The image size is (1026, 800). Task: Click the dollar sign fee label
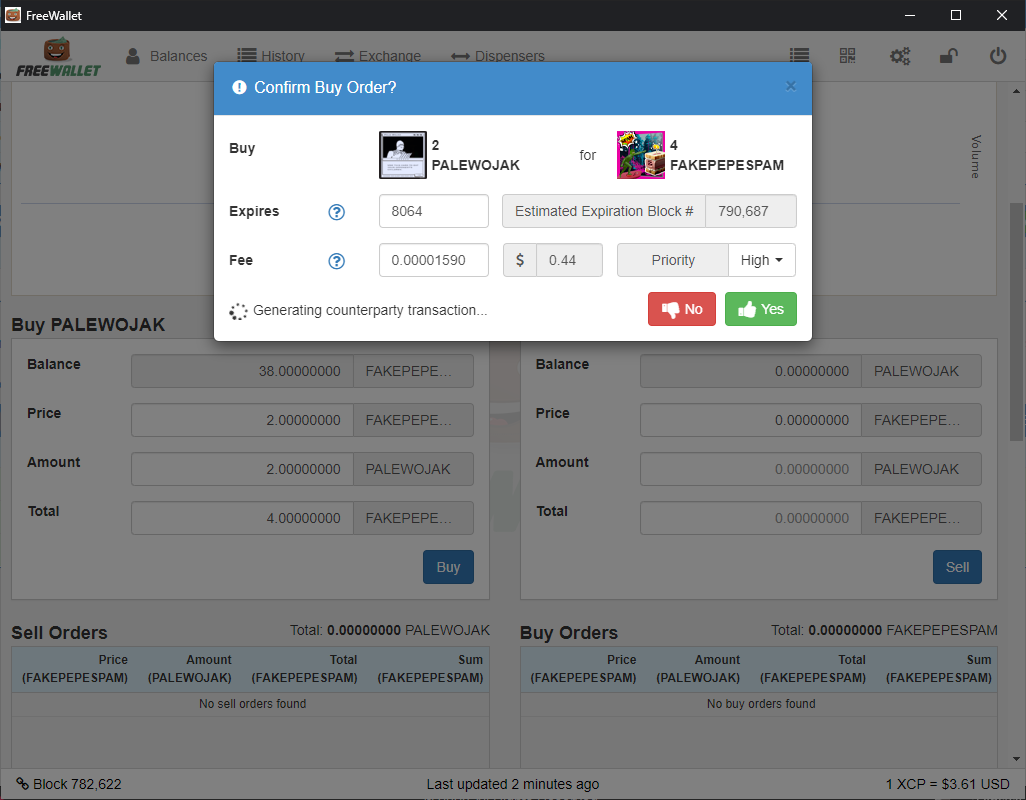coord(520,260)
